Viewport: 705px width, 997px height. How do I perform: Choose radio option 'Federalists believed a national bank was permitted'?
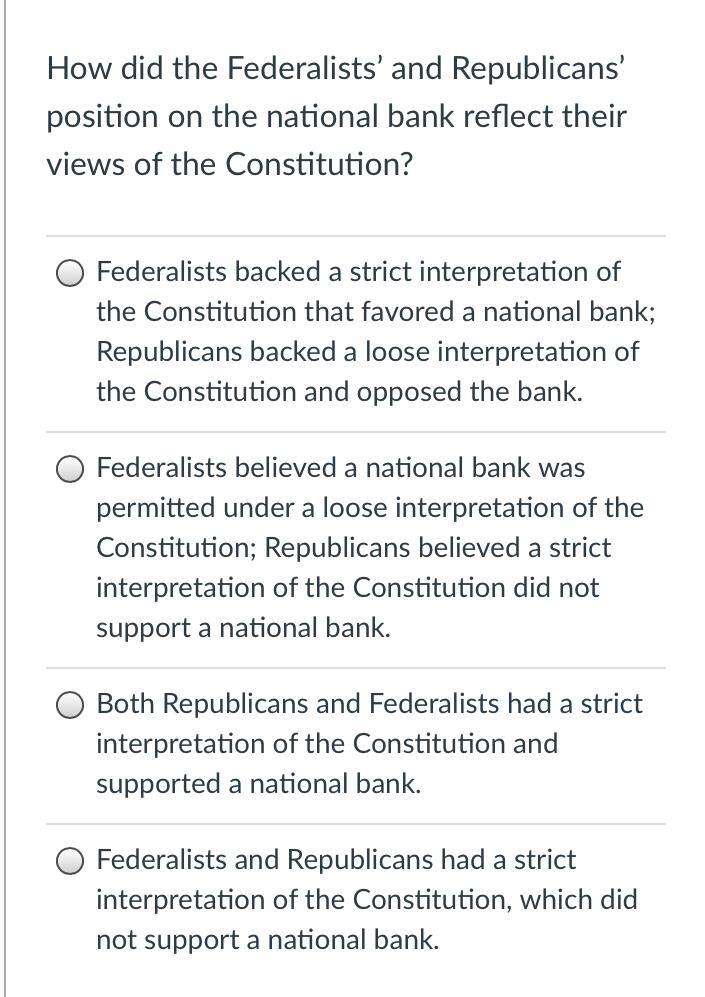click(x=70, y=470)
